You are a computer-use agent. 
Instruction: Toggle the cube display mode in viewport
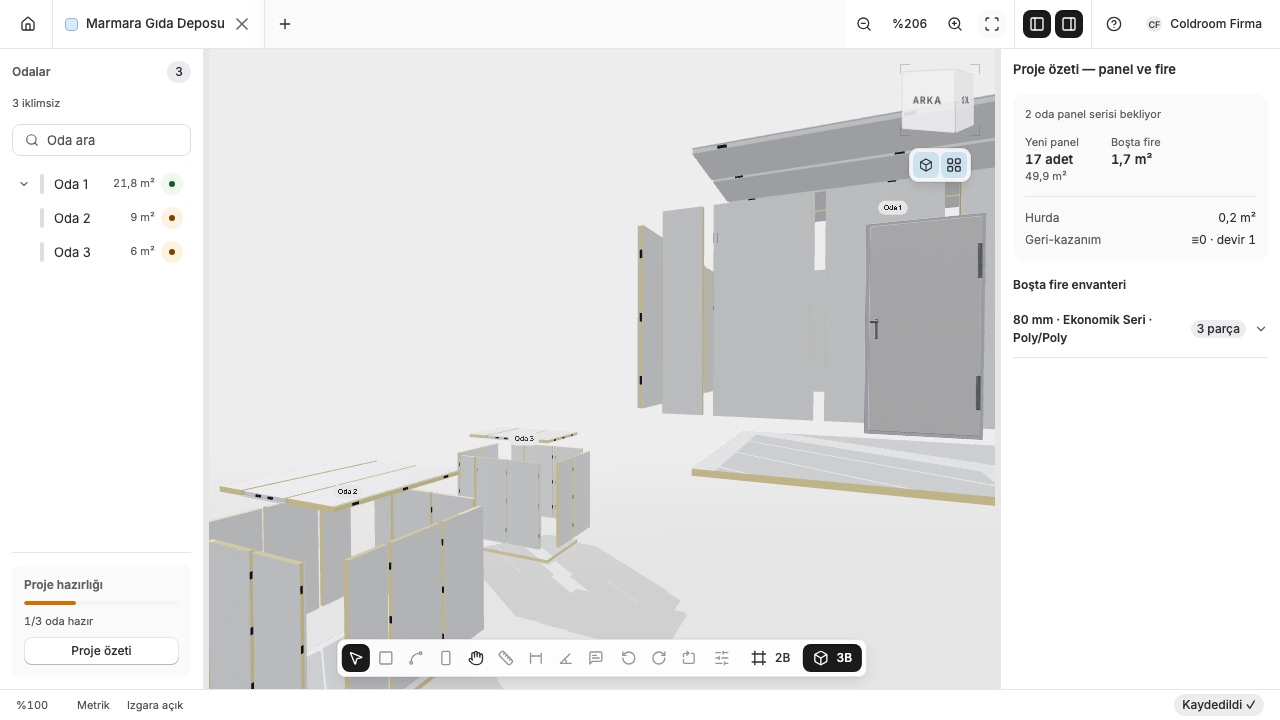[926, 165]
